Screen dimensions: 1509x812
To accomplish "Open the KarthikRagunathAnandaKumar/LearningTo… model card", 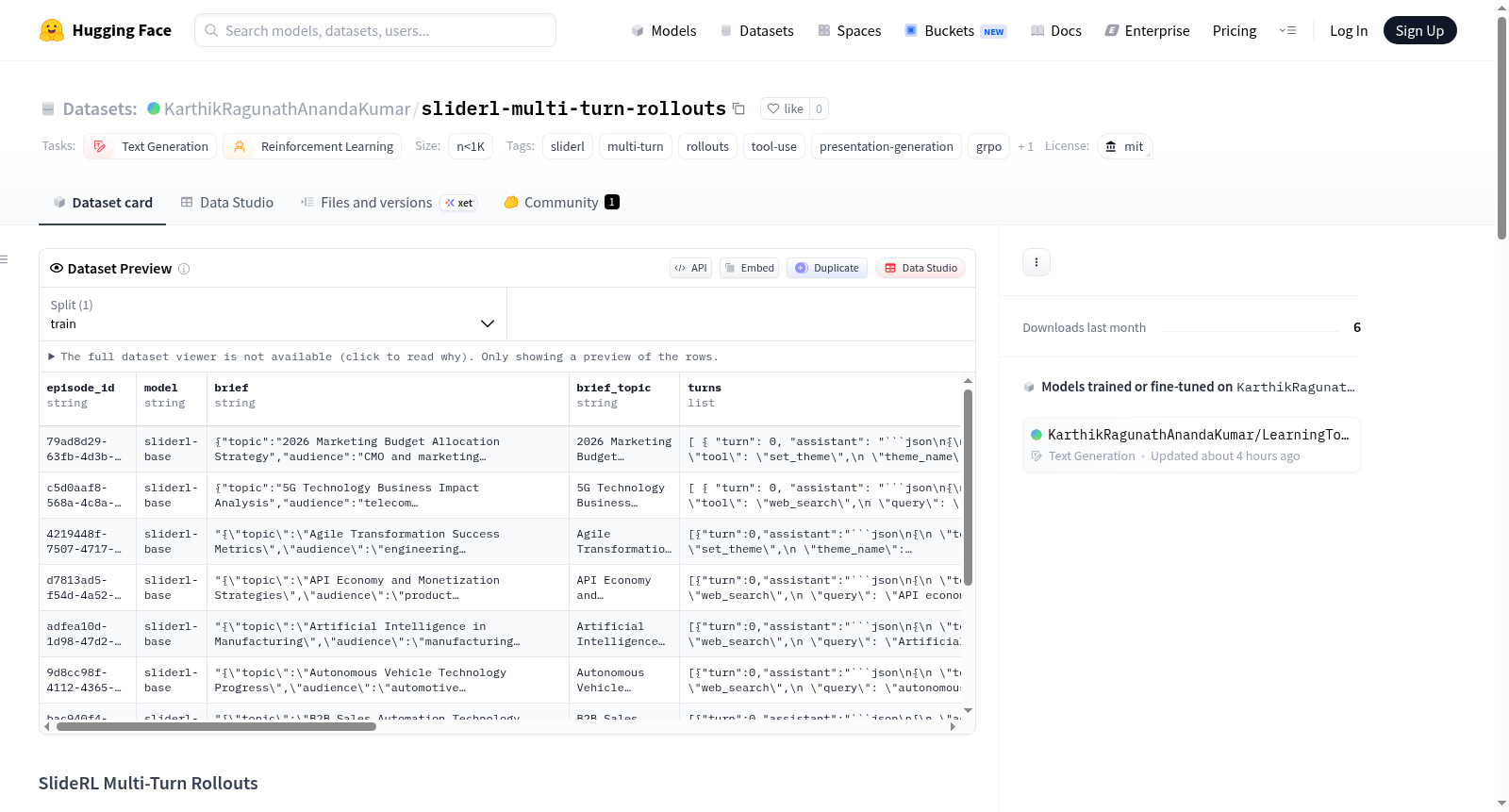I will (x=1191, y=444).
